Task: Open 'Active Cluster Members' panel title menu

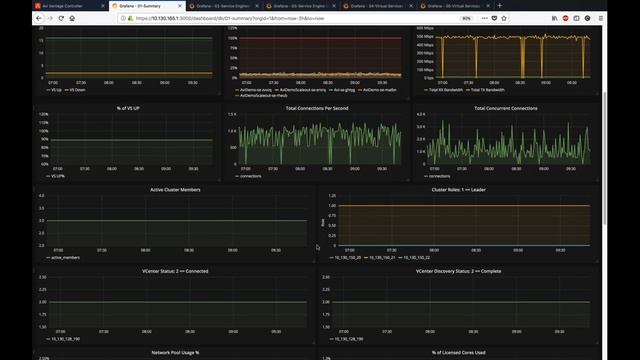Action: 175,190
